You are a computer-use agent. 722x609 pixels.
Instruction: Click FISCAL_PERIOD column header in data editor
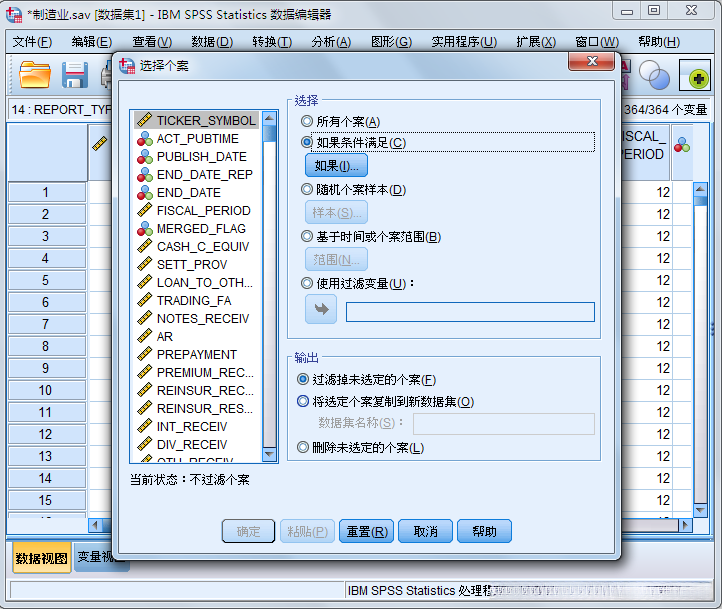(x=645, y=152)
